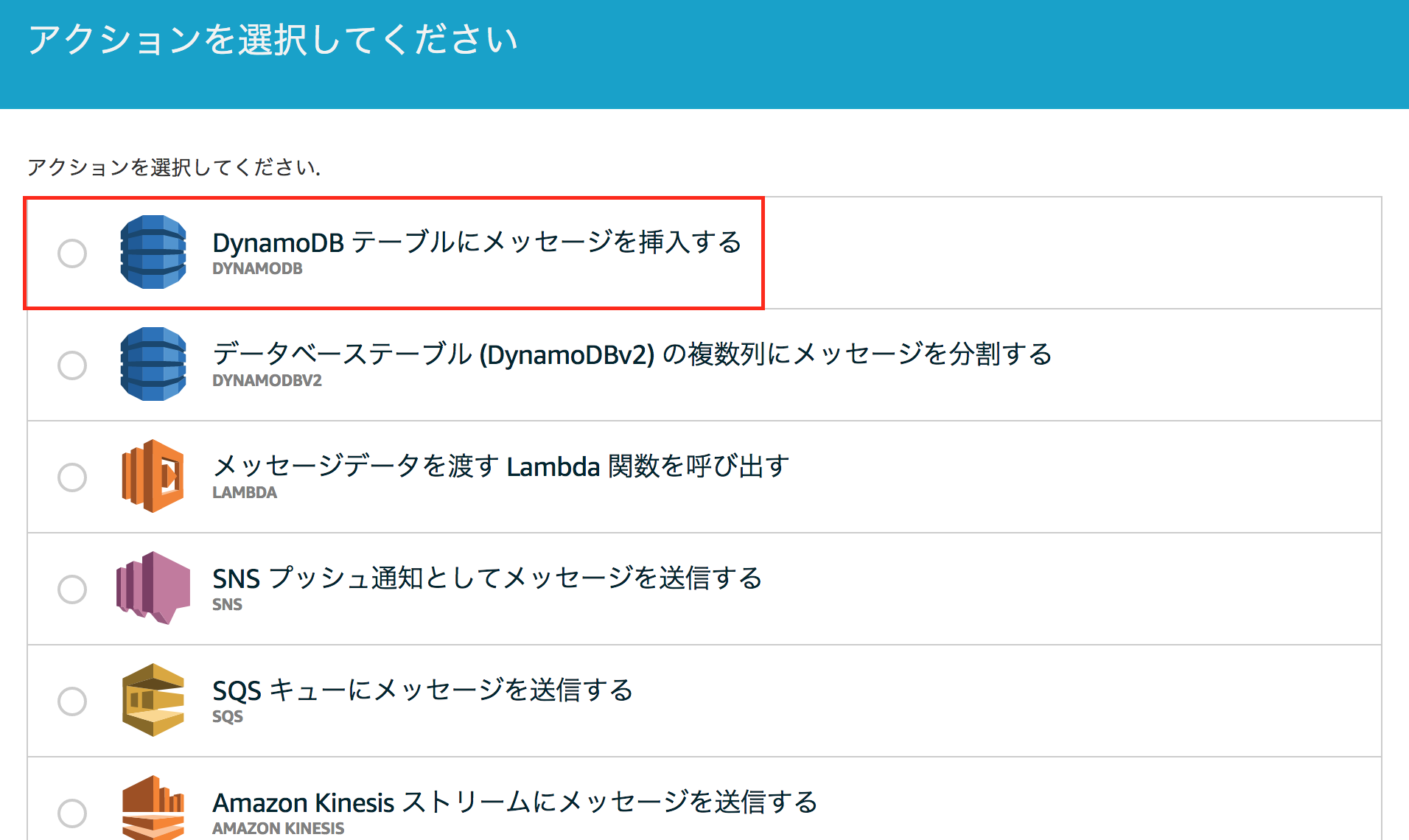Click the orange Lambda function icon
Viewport: 1409px width, 840px height.
(153, 476)
